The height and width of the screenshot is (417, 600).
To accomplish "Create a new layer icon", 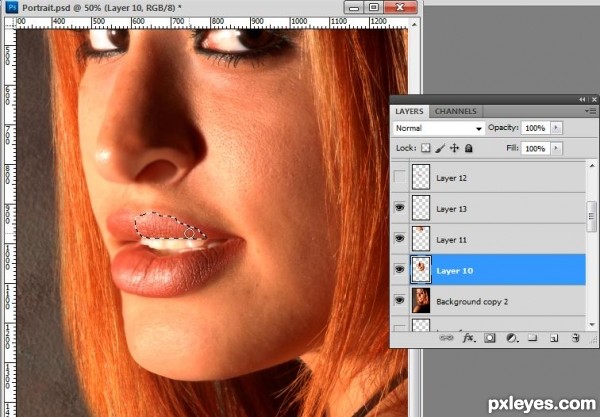I will click(554, 338).
